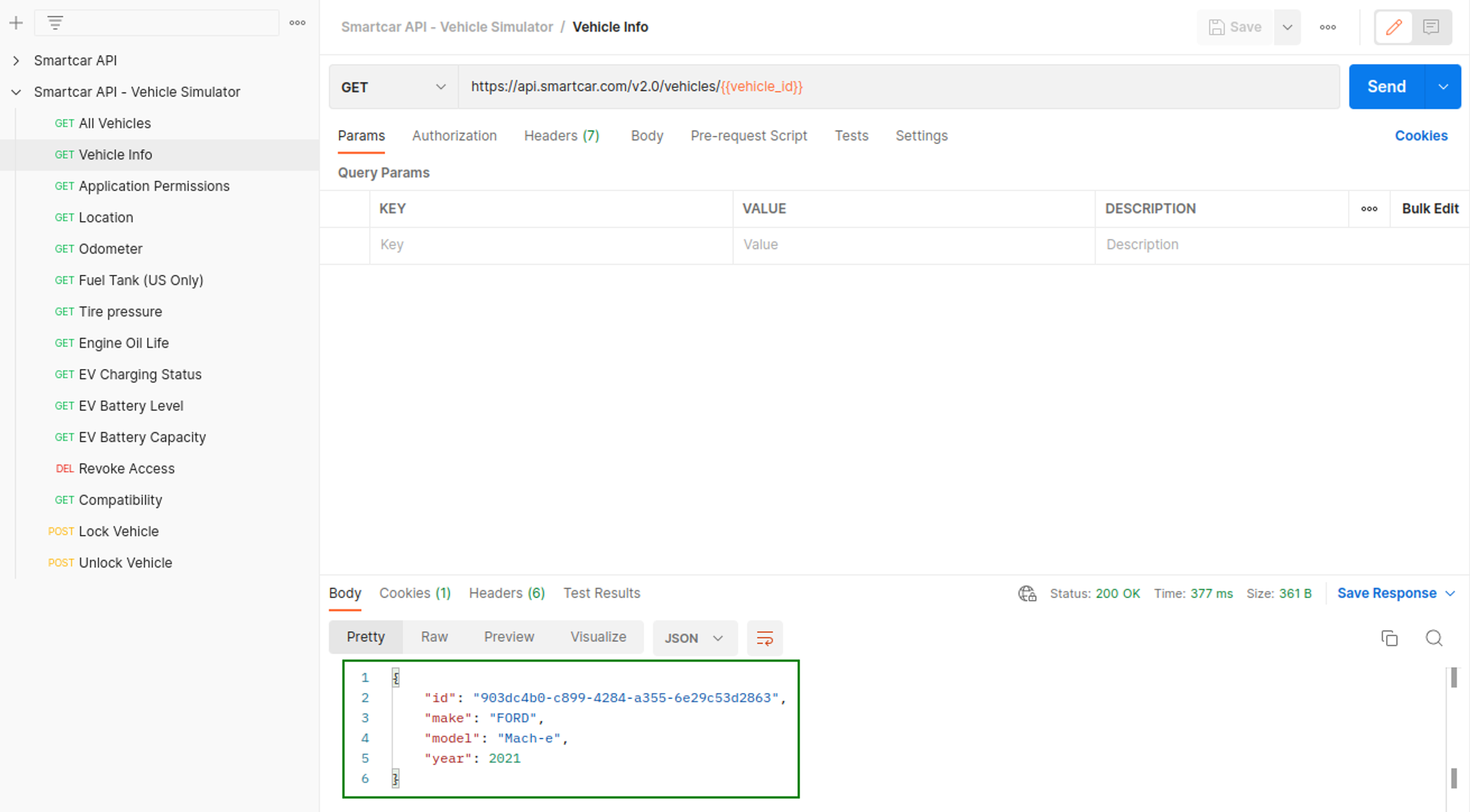Open the request Body tab
This screenshot has height=812, width=1470.
point(647,136)
